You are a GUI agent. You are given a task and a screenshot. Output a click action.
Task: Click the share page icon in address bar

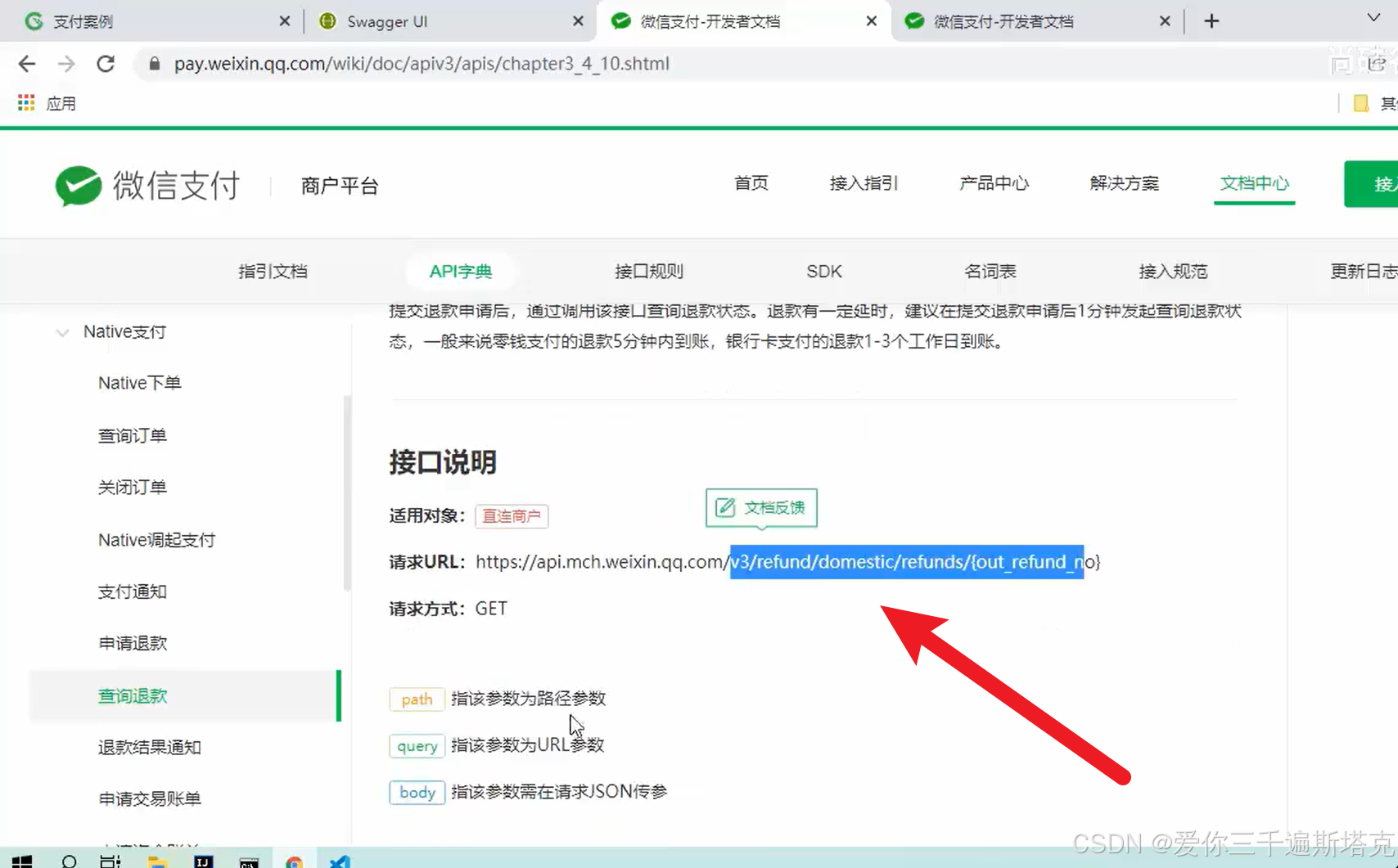tap(1377, 64)
